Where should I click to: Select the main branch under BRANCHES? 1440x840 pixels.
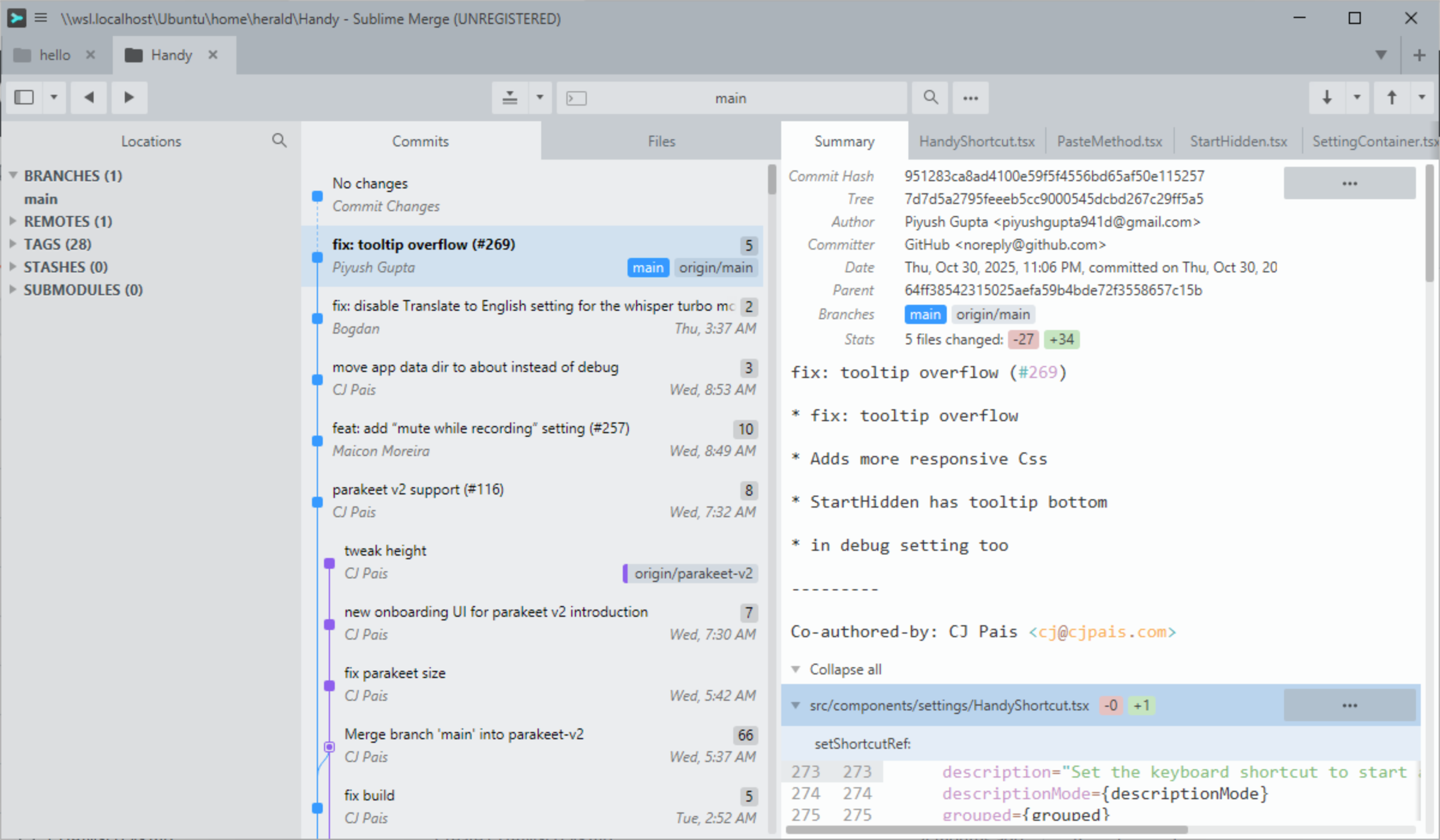pos(41,199)
